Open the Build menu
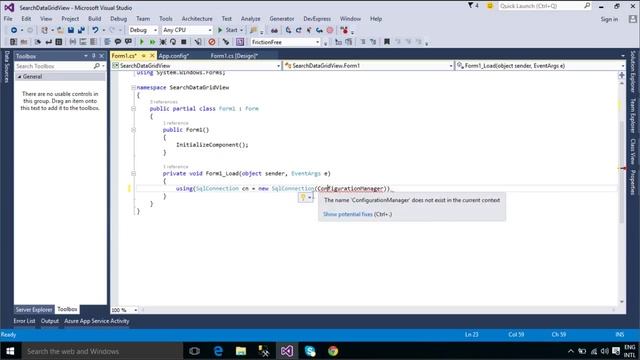 tap(94, 19)
